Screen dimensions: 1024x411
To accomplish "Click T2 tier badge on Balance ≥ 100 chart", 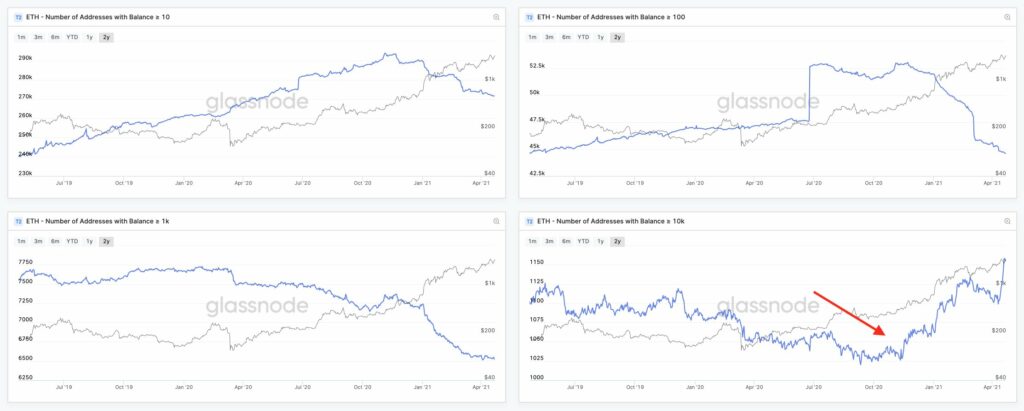I will click(530, 18).
